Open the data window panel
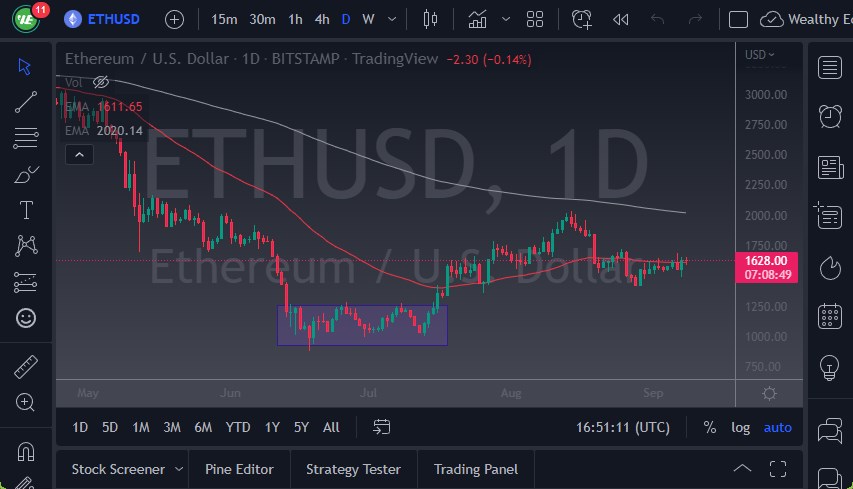Screen dimensions: 853x489 pos(828,215)
